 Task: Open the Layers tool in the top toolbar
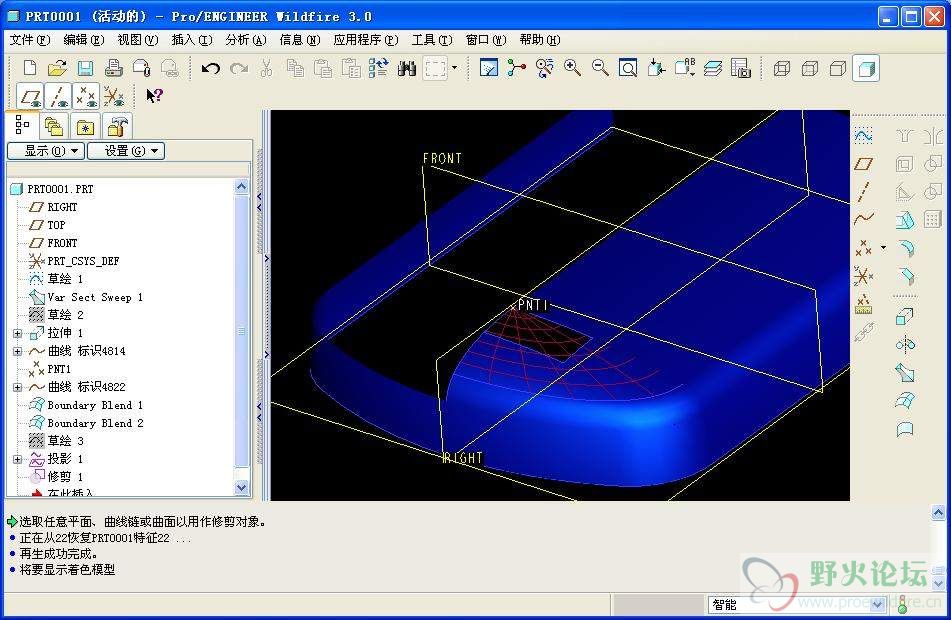coord(713,68)
